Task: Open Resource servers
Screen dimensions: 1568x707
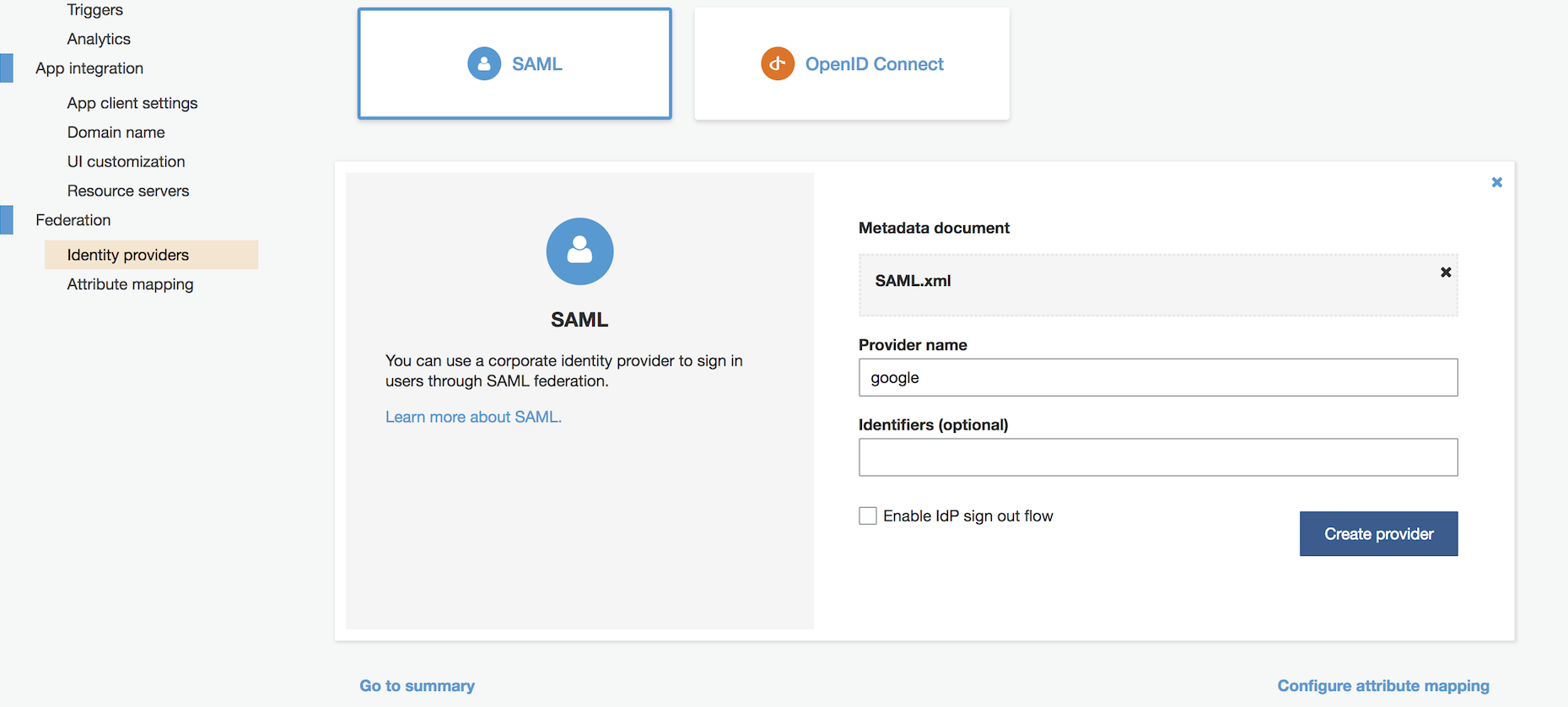Action: [127, 191]
